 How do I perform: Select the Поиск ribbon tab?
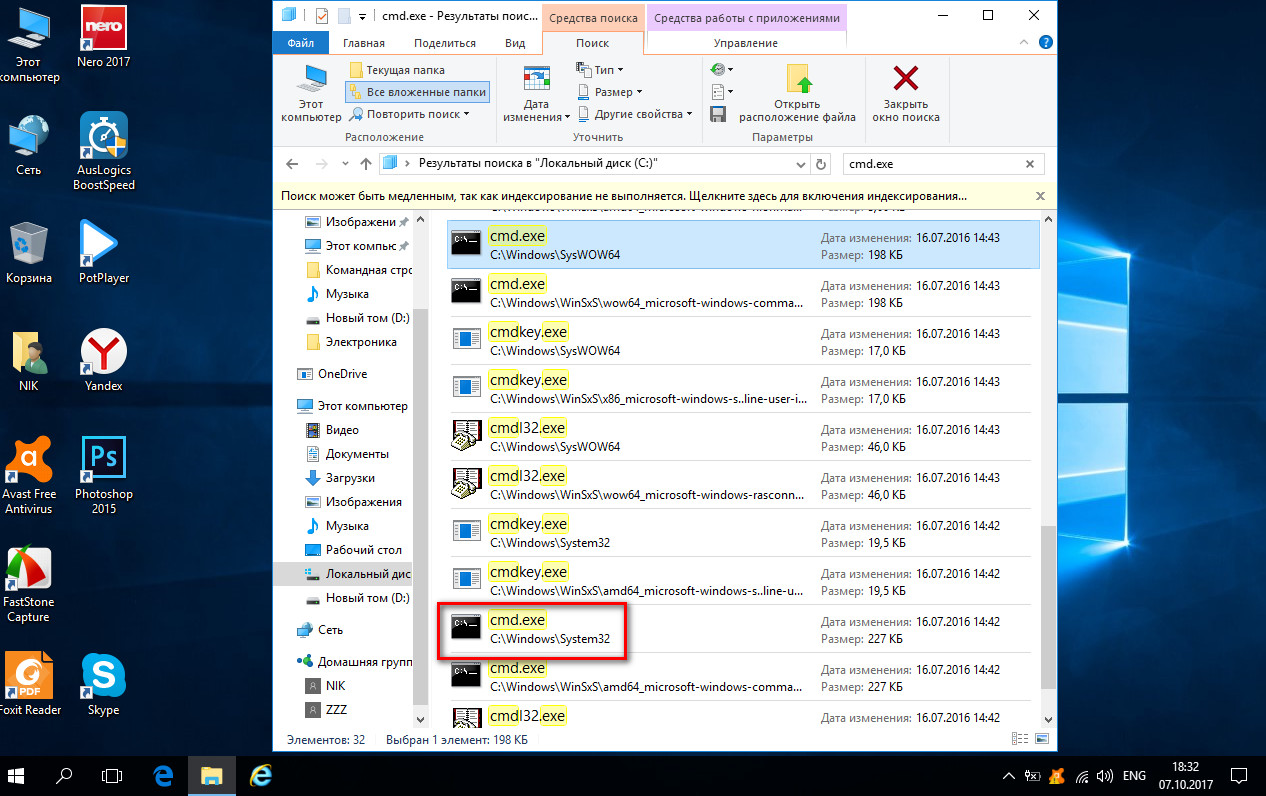tap(592, 43)
